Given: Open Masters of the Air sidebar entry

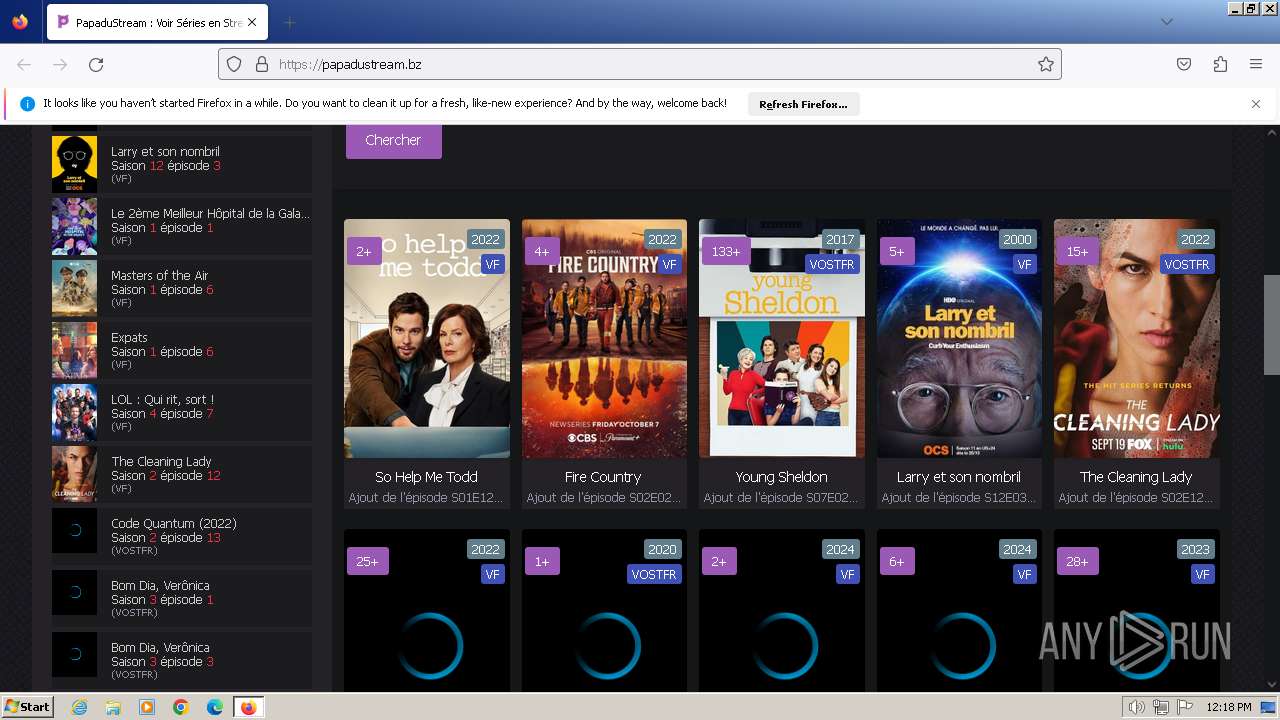Looking at the screenshot, I should [x=181, y=288].
